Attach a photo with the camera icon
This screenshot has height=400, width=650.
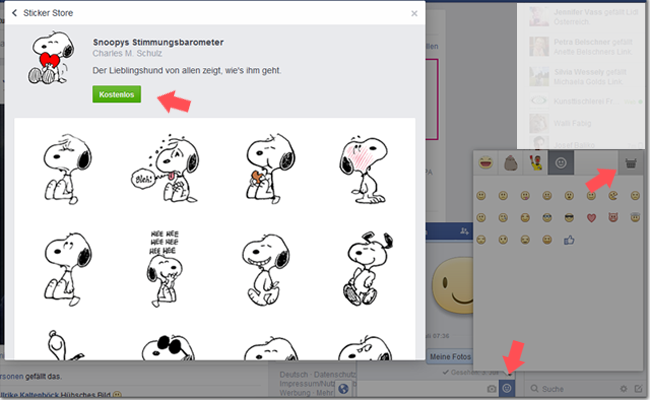[491, 389]
